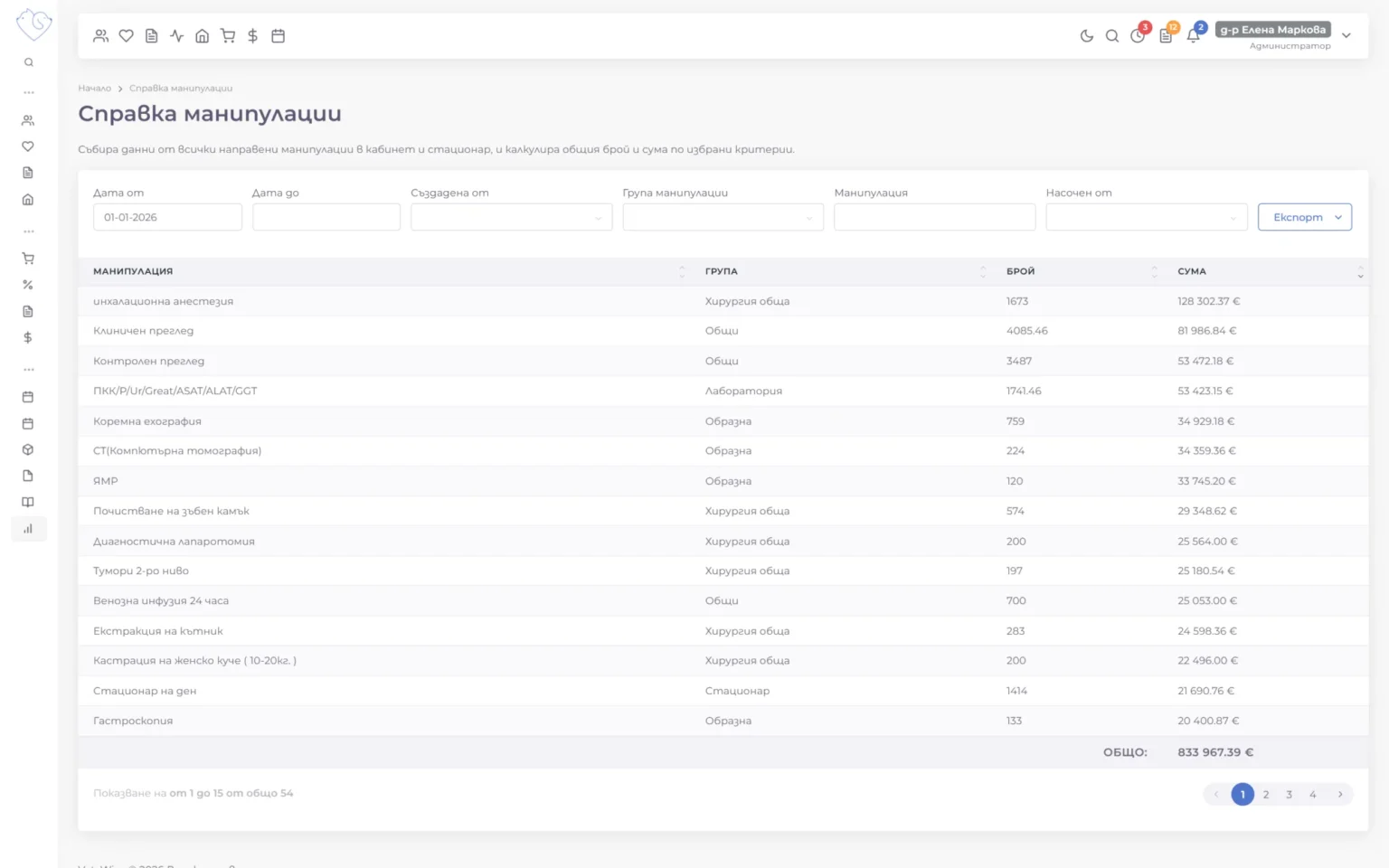
Task: Open the document icon in top toolbar
Action: 152,36
